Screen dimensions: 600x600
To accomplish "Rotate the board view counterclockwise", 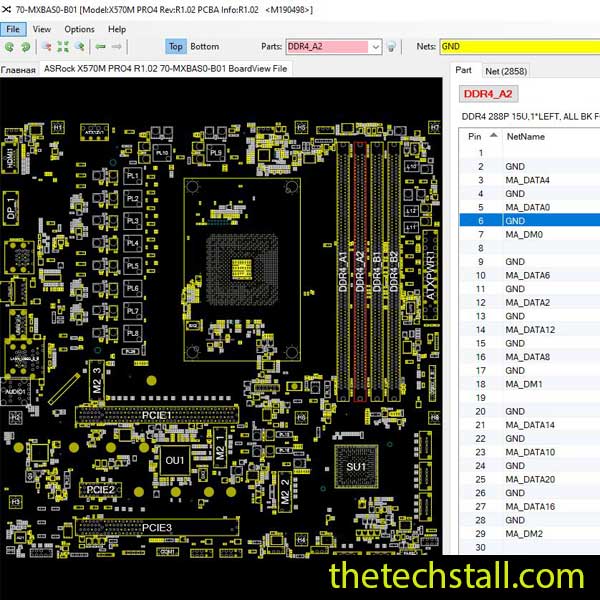I will (10, 47).
